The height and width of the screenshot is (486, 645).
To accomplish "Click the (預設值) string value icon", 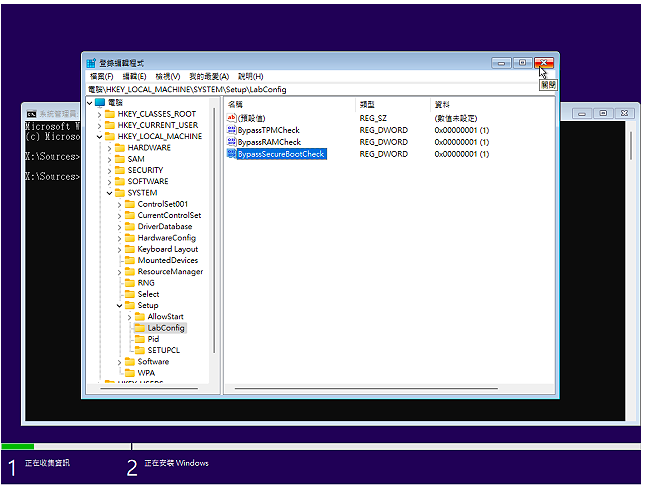I will click(x=232, y=118).
